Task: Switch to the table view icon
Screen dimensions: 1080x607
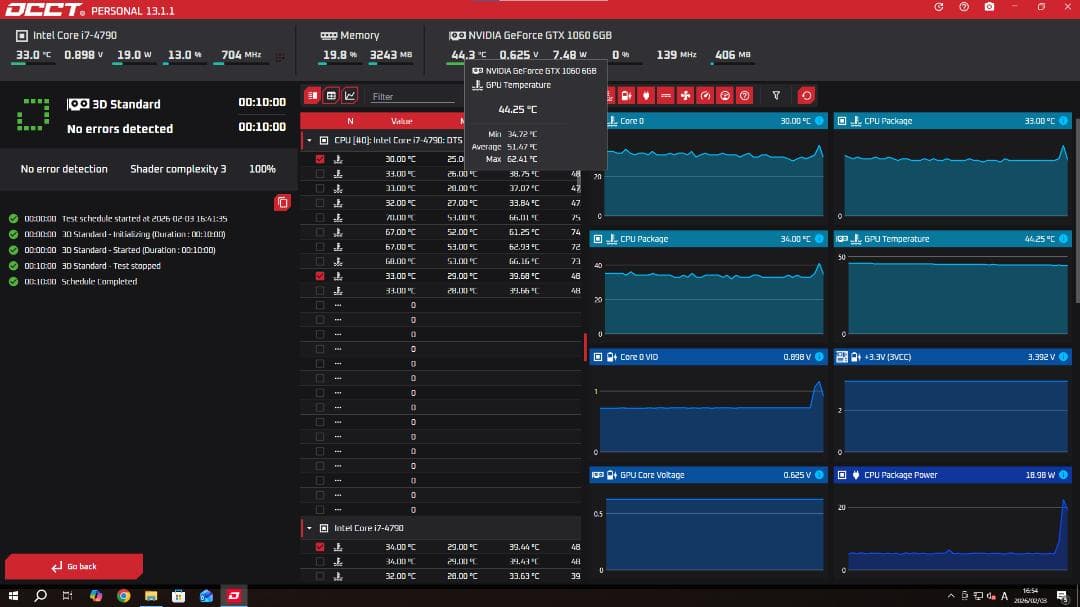Action: (x=331, y=96)
